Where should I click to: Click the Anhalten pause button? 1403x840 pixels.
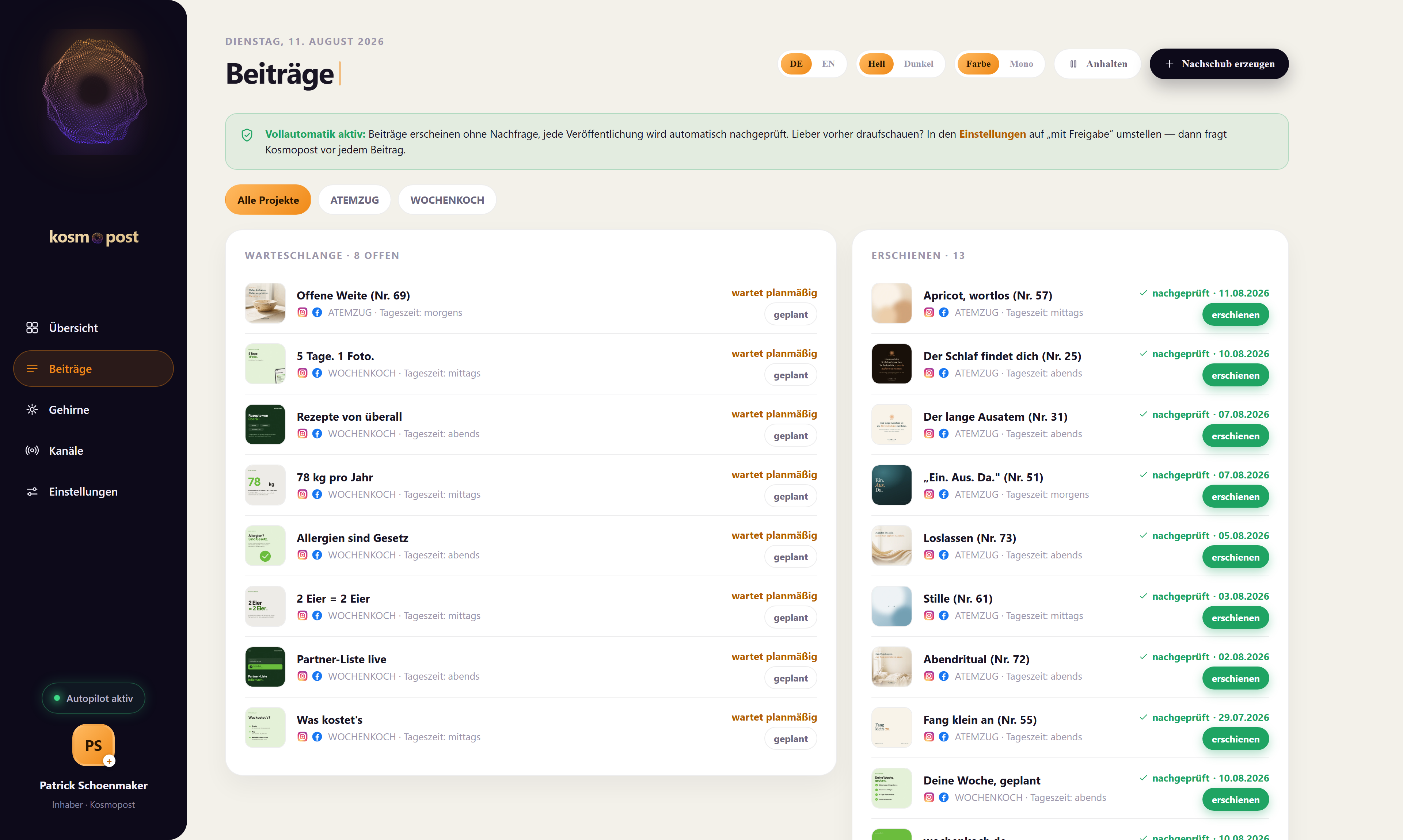(1098, 64)
